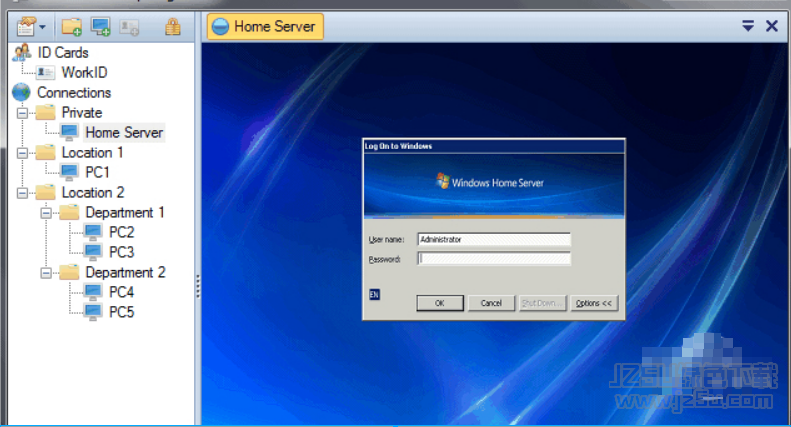Click the ID Cards people icon

pyautogui.click(x=22, y=52)
